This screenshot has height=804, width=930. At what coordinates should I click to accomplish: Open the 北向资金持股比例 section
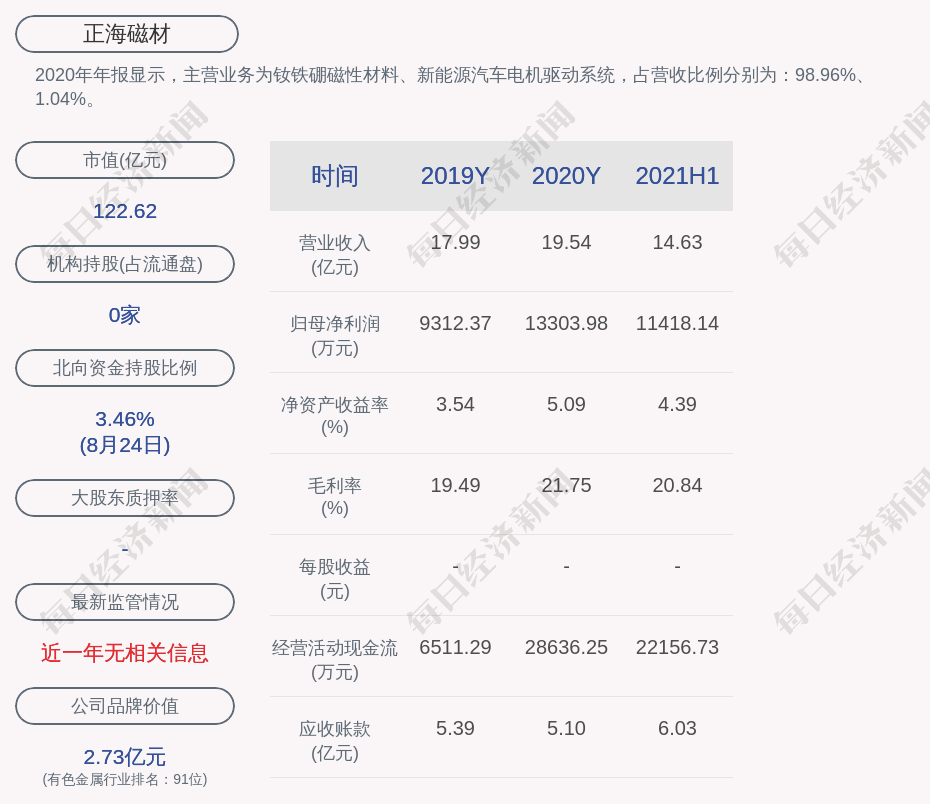[x=124, y=367]
